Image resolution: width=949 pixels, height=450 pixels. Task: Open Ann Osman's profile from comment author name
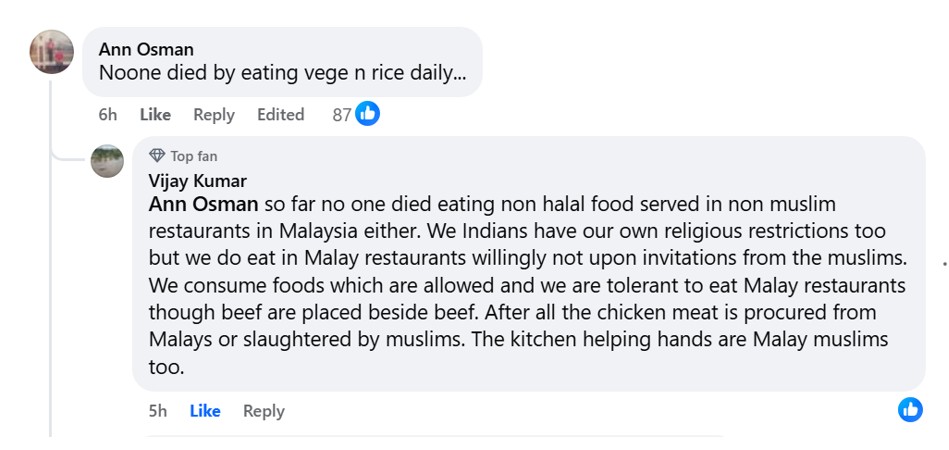[x=146, y=49]
